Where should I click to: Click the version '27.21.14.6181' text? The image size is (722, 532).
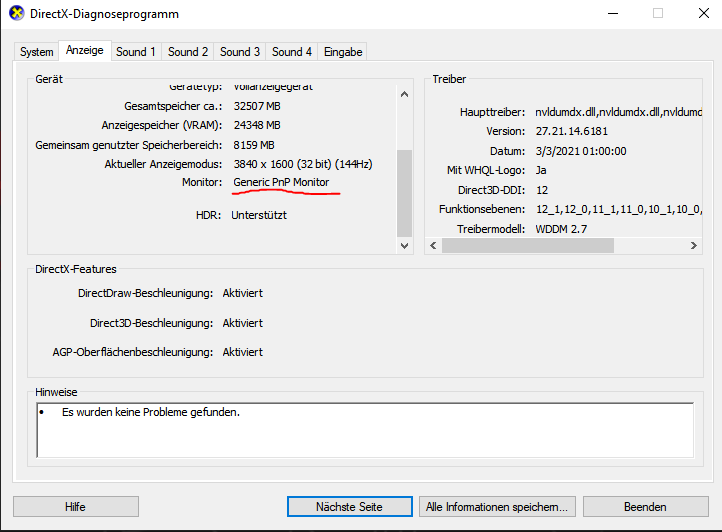tap(572, 131)
